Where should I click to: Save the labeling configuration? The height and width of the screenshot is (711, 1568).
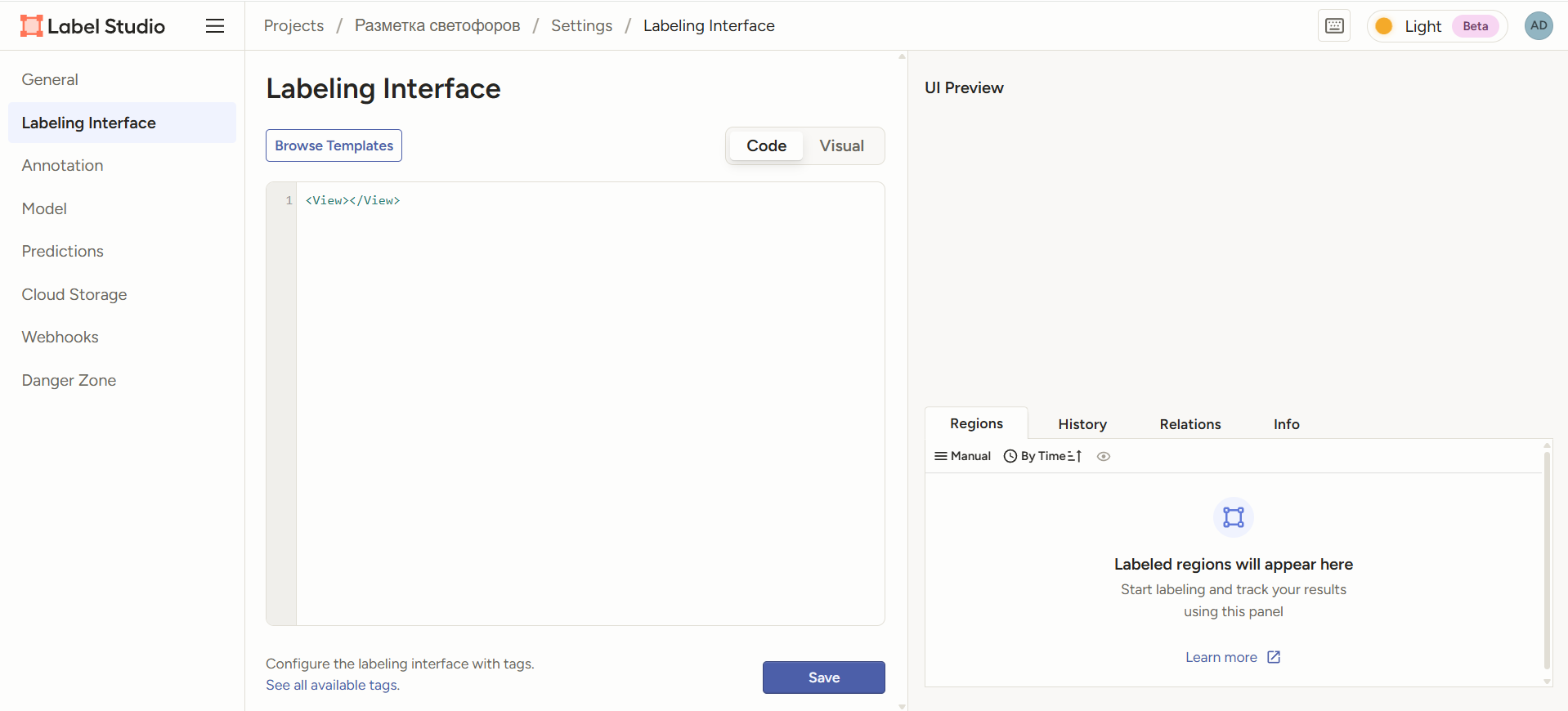[x=823, y=677]
